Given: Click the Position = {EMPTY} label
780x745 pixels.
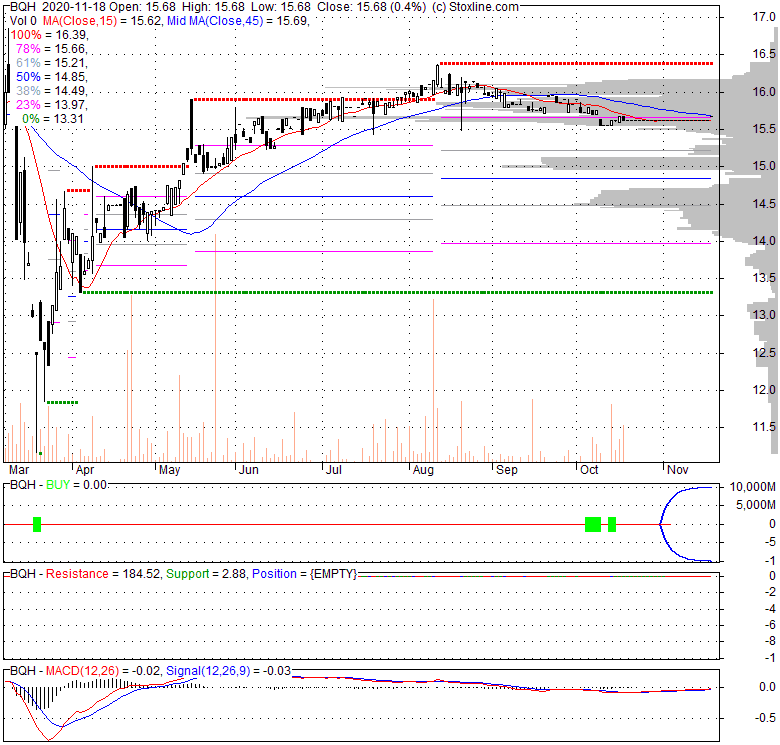Looking at the screenshot, I should pyautogui.click(x=304, y=574).
